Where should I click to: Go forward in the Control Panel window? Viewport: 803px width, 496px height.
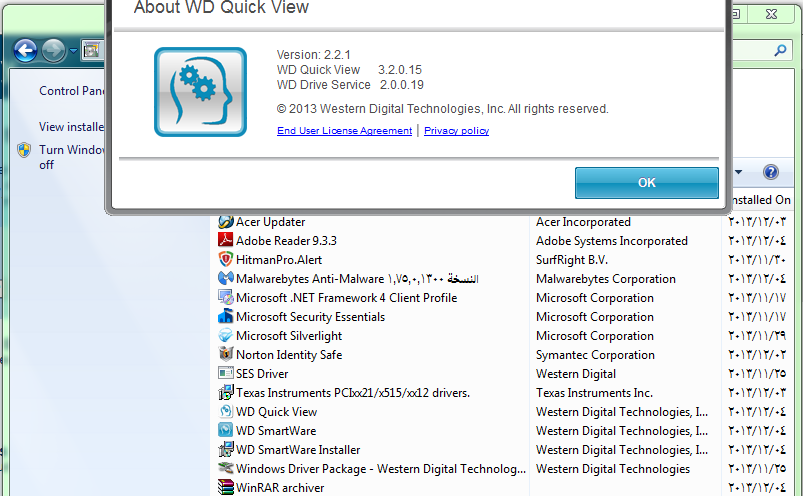53,51
